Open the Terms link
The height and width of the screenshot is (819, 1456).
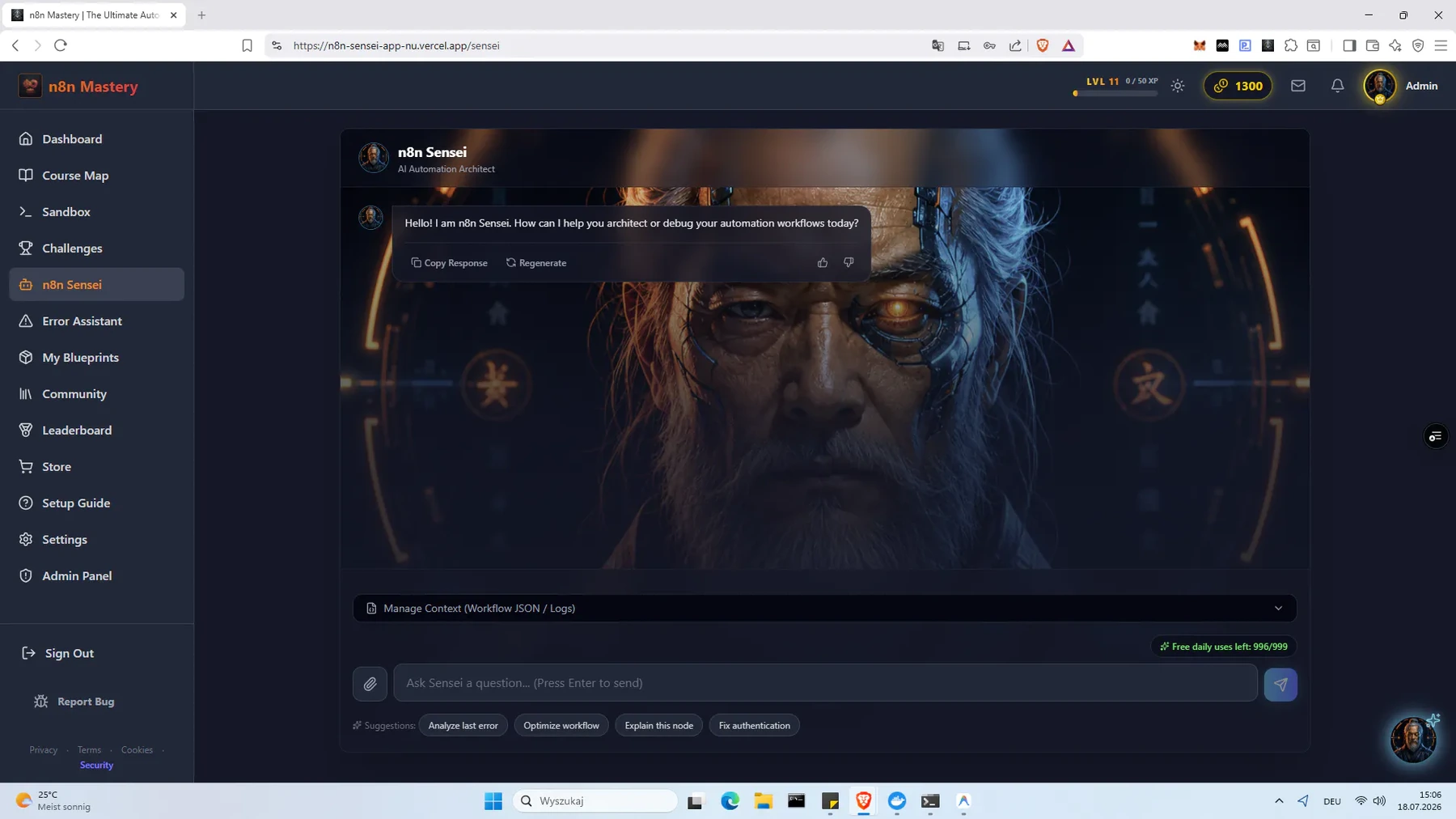tap(89, 750)
